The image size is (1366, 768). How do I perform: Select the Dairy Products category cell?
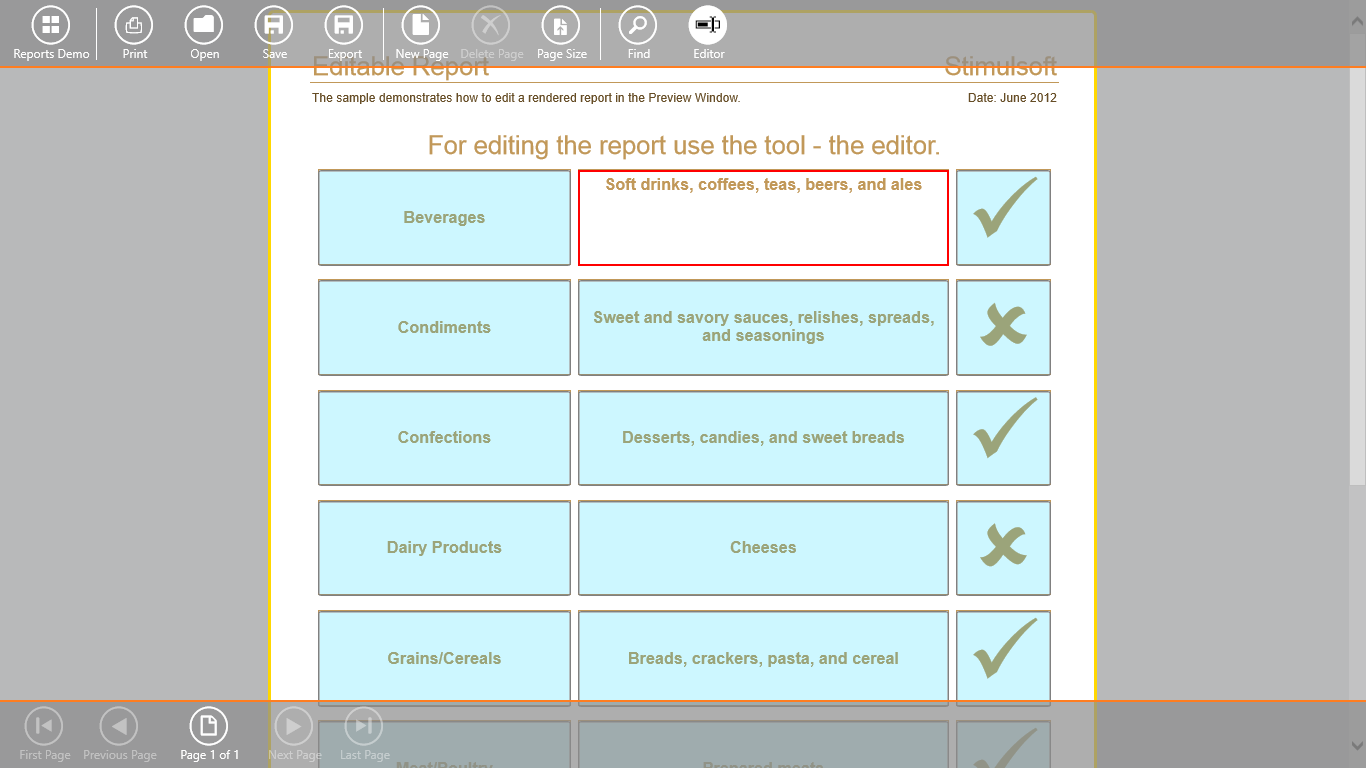[444, 547]
